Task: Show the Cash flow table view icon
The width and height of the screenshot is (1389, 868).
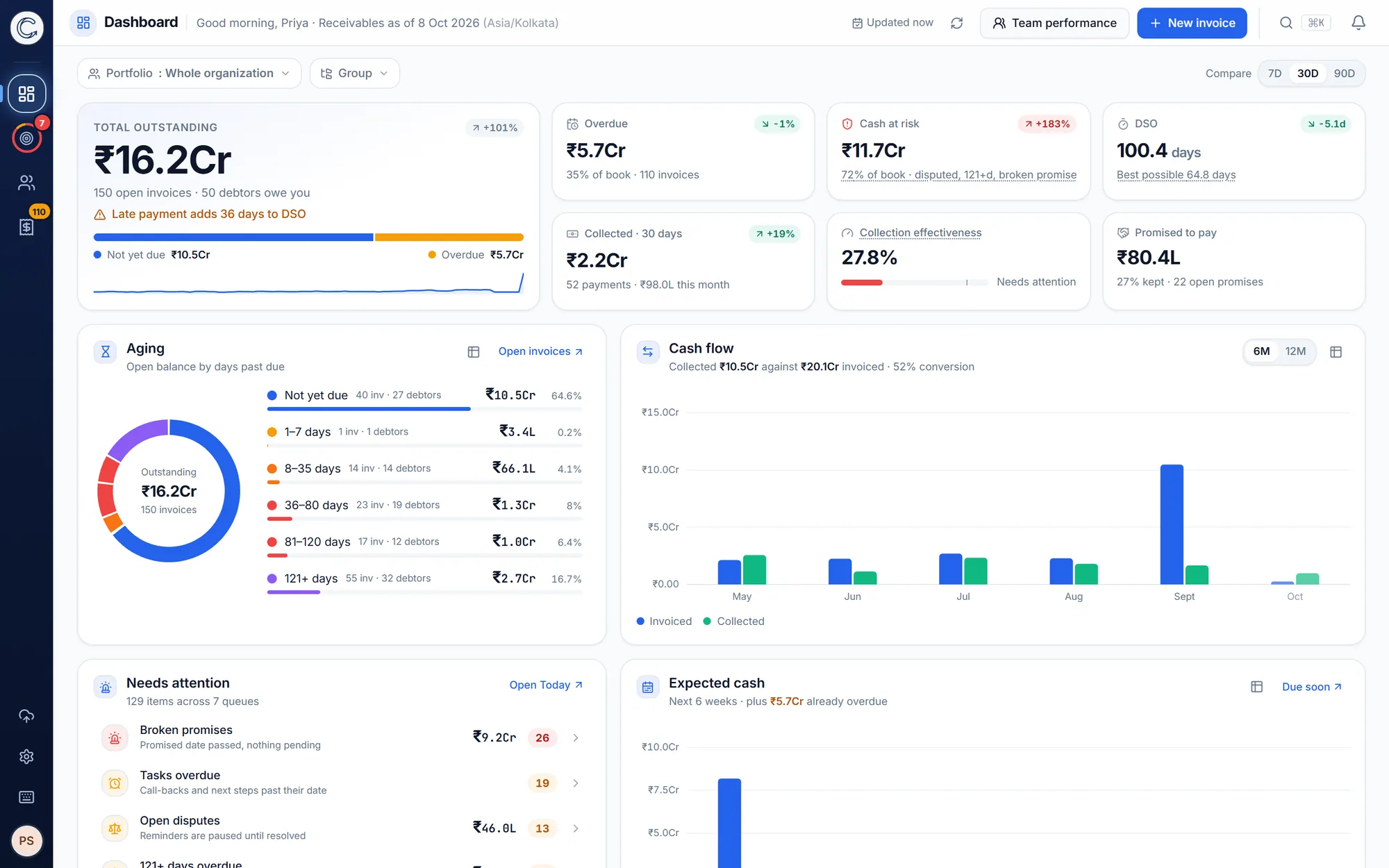Action: pos(1336,352)
